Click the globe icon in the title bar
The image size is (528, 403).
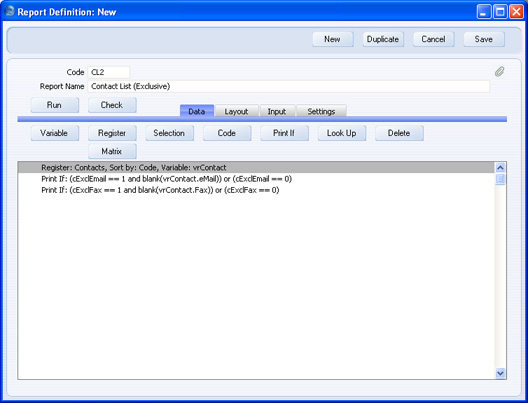(x=9, y=11)
